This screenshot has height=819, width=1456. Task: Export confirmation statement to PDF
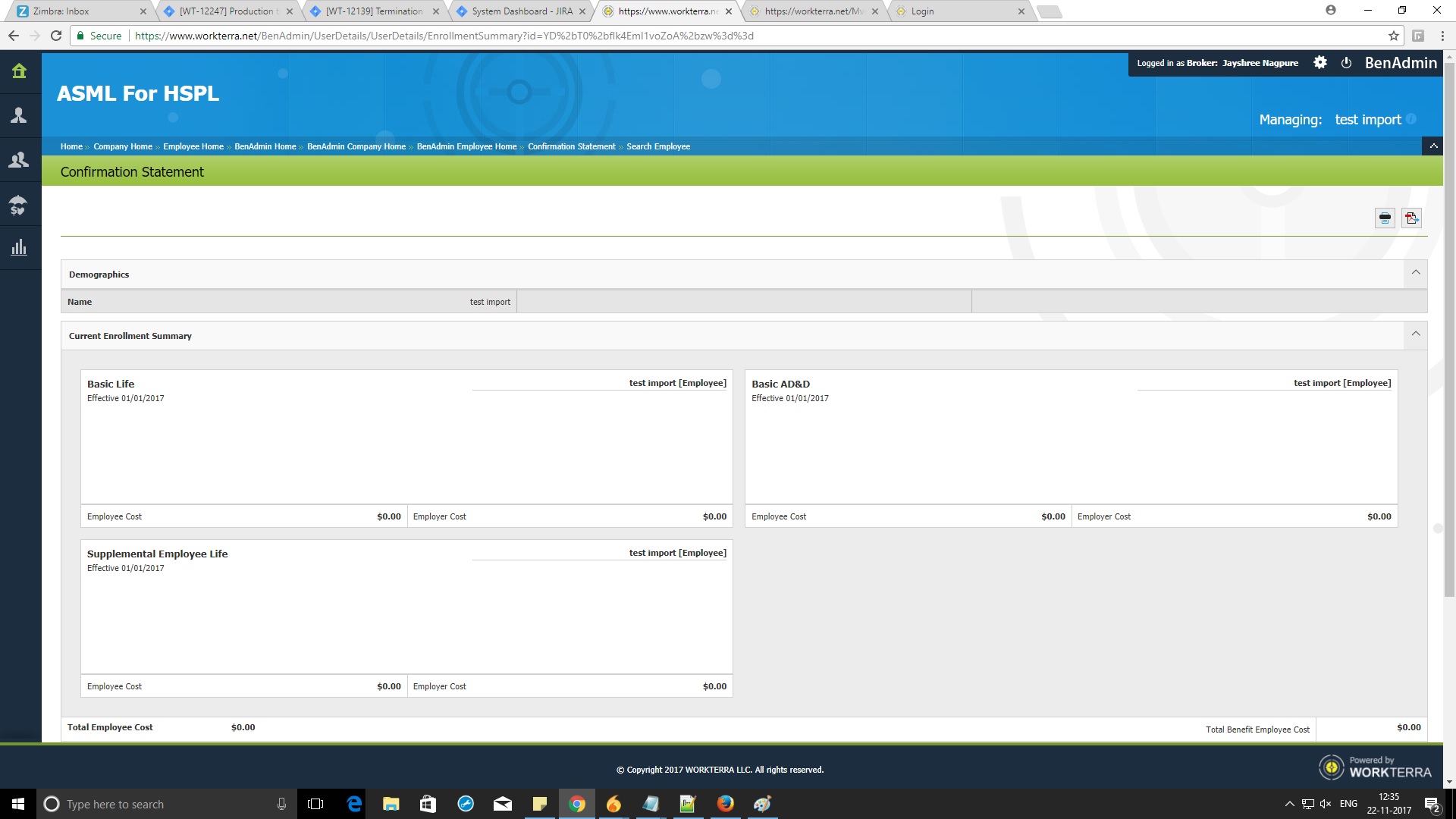1411,218
